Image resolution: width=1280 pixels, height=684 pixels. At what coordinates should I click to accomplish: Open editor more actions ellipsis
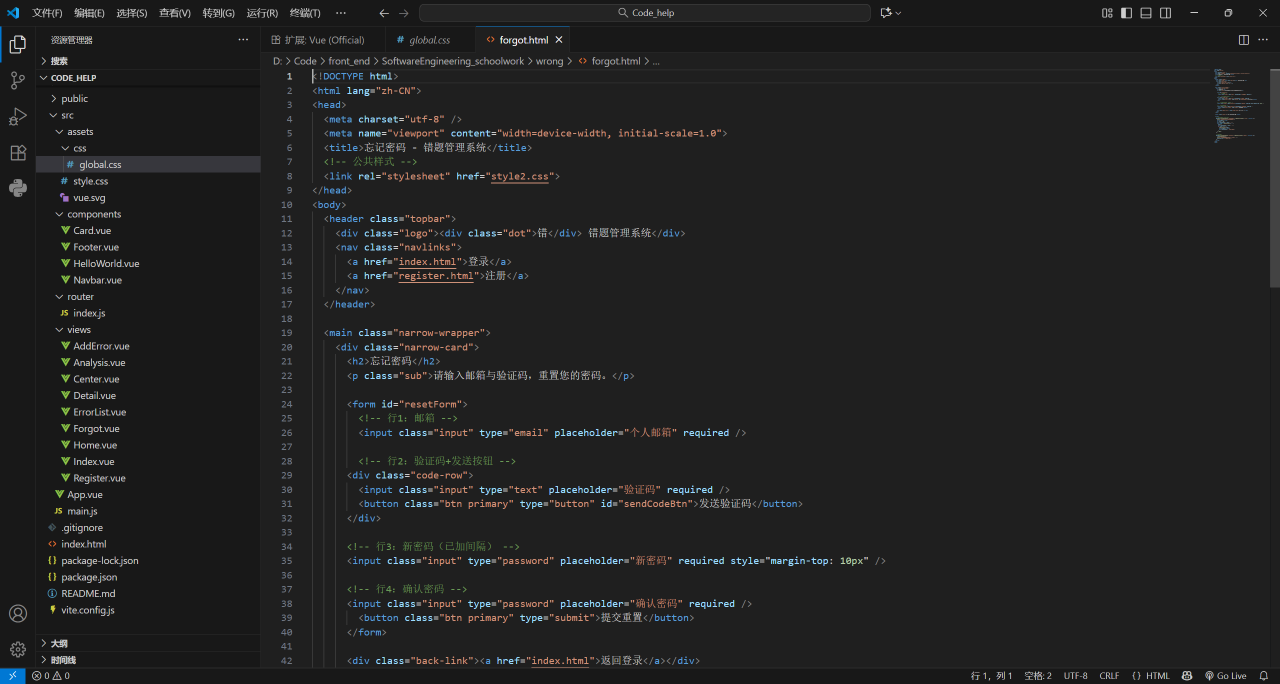(x=1264, y=40)
